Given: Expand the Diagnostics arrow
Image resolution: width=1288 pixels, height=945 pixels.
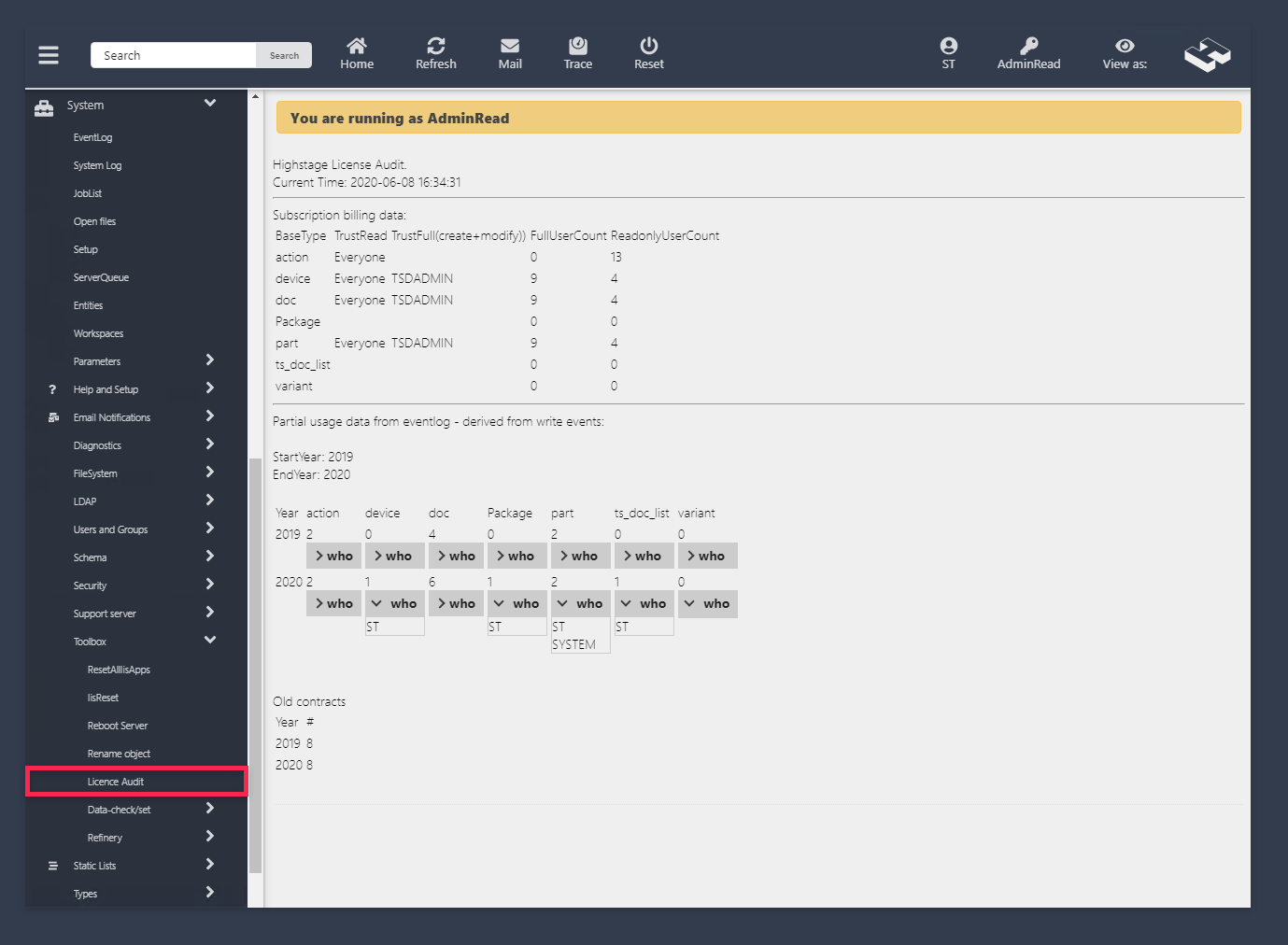Looking at the screenshot, I should (210, 444).
